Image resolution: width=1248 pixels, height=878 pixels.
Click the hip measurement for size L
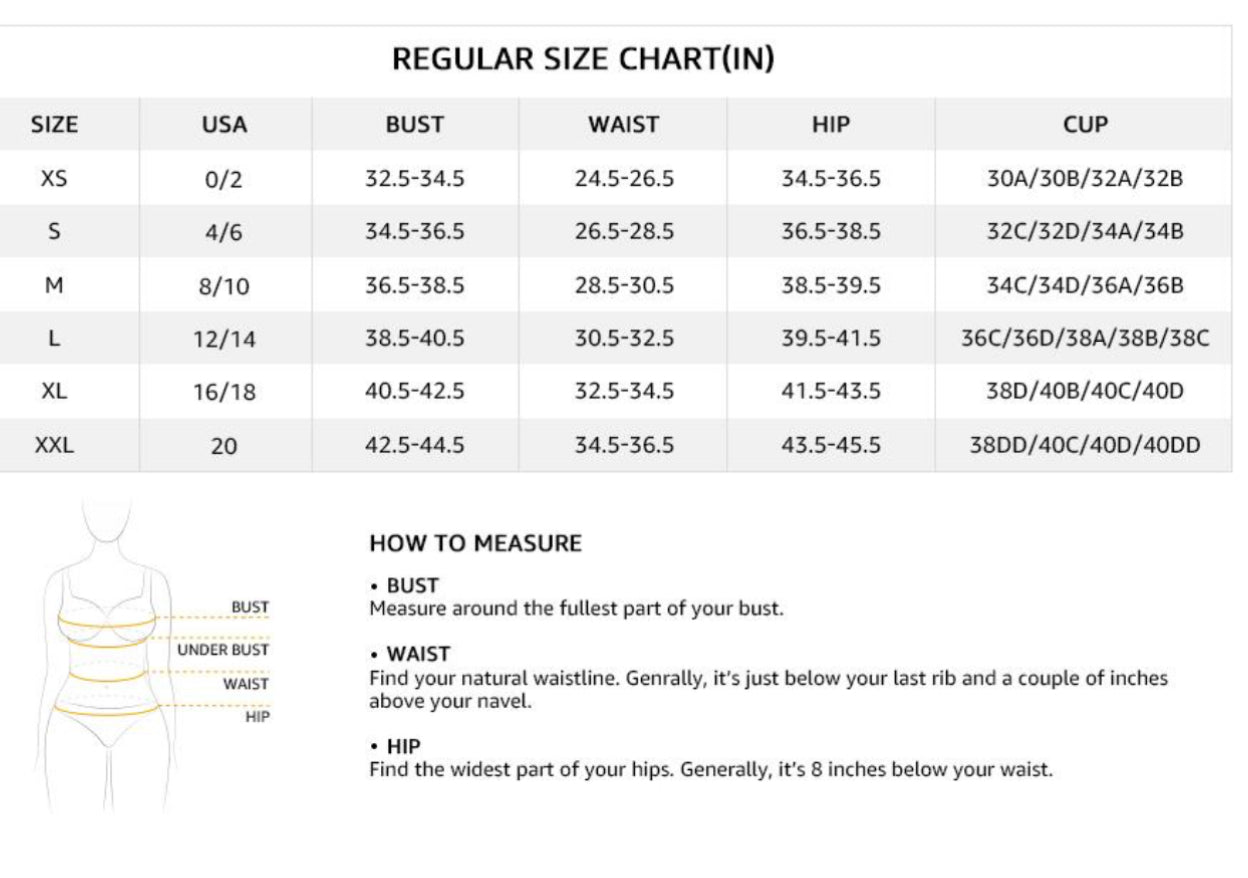coord(830,339)
